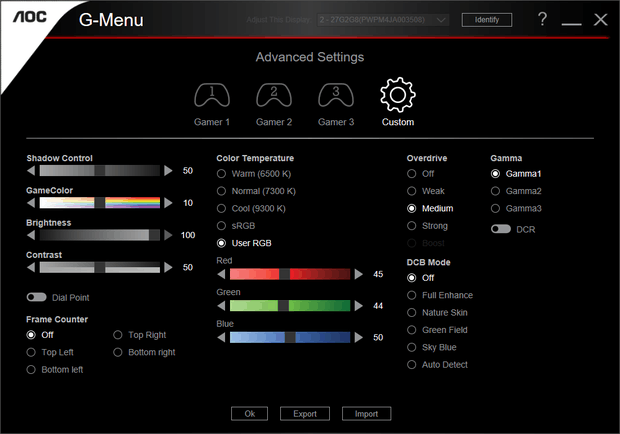The image size is (620, 434).
Task: Click the AOC logo
Action: (30, 17)
